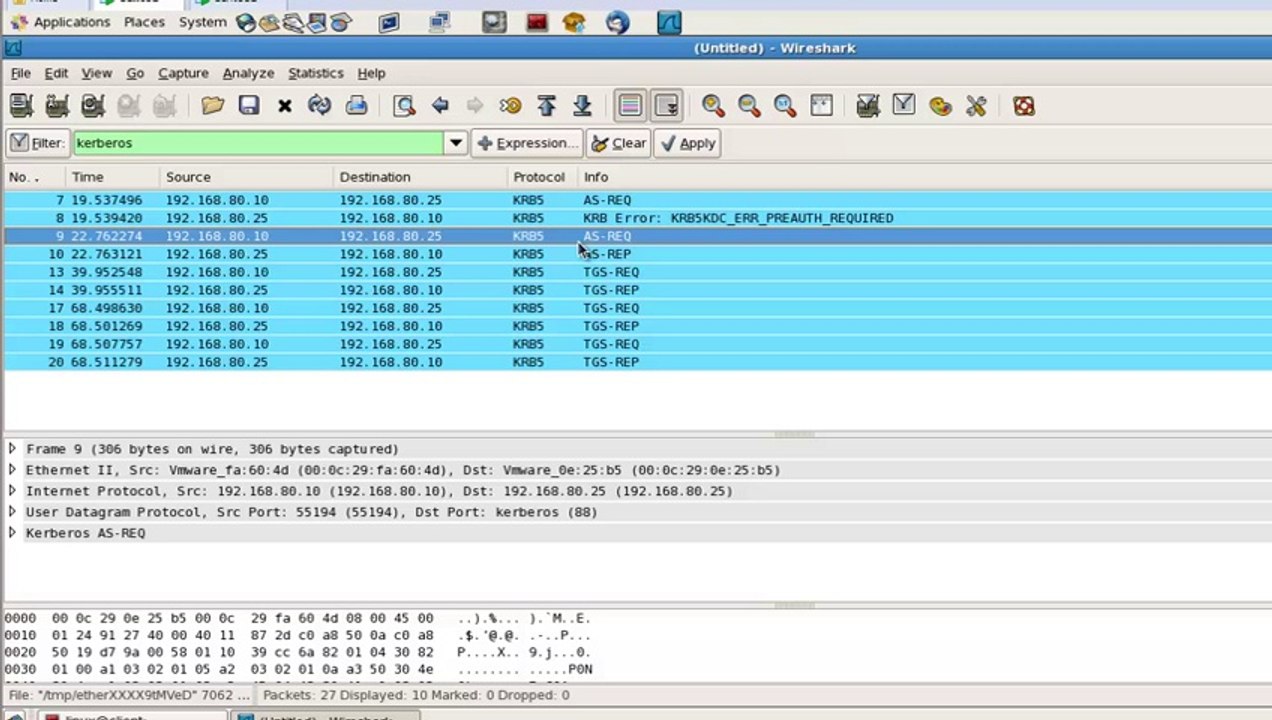Open a capture file folder icon
Screen dimensions: 1272x720
(212, 106)
